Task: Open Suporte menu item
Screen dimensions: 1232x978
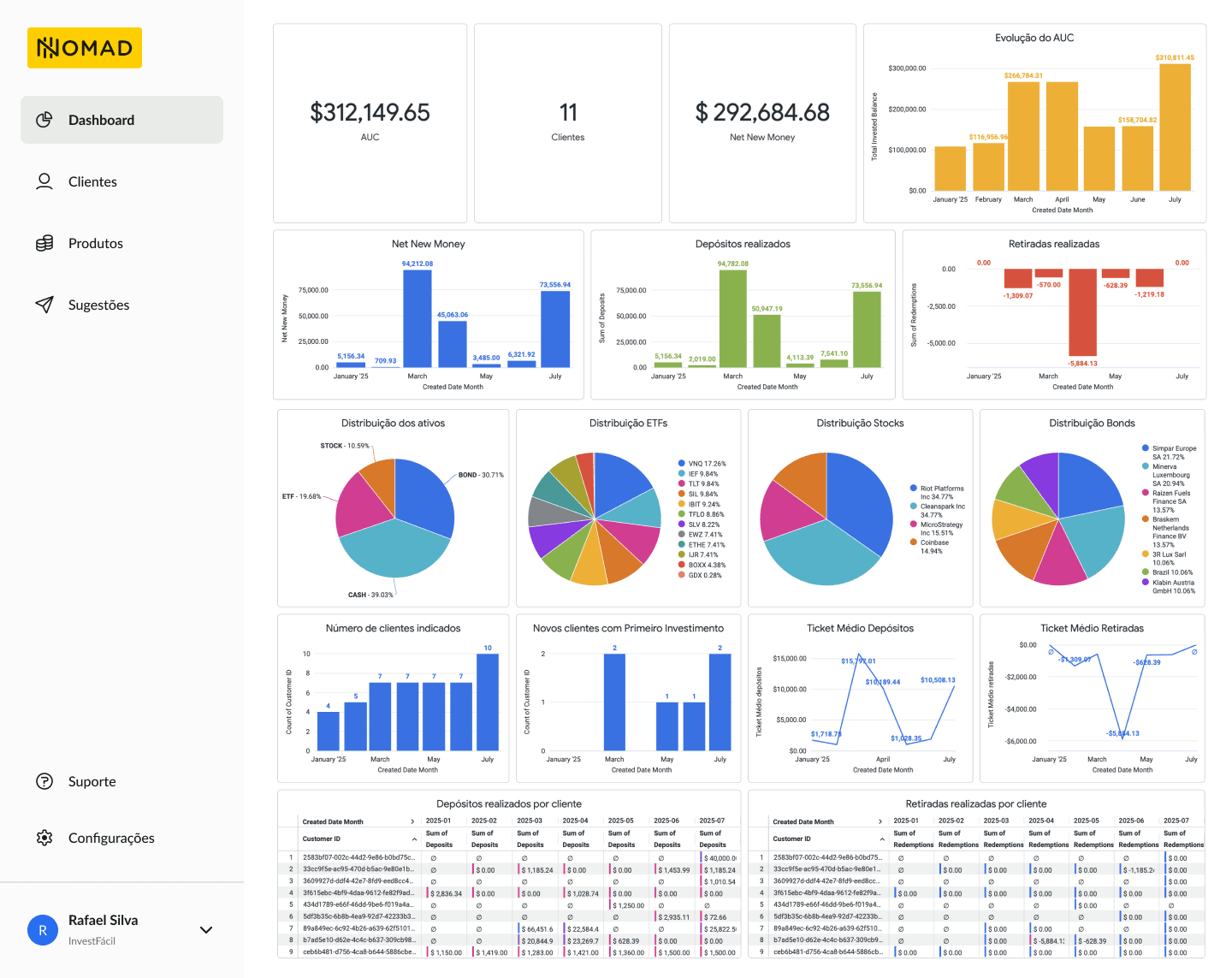Action: [x=121, y=781]
